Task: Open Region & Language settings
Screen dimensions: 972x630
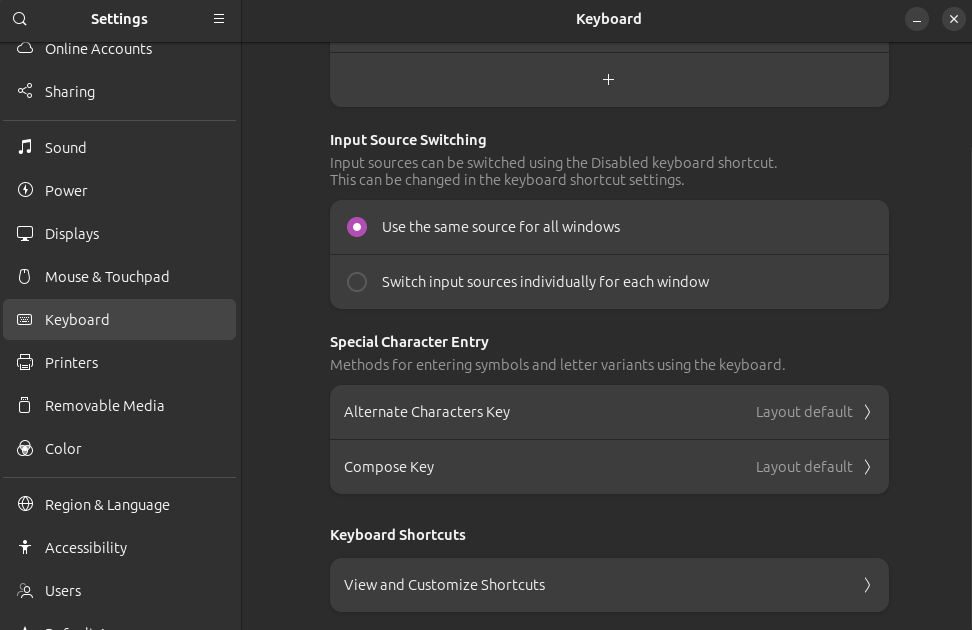Action: point(120,504)
